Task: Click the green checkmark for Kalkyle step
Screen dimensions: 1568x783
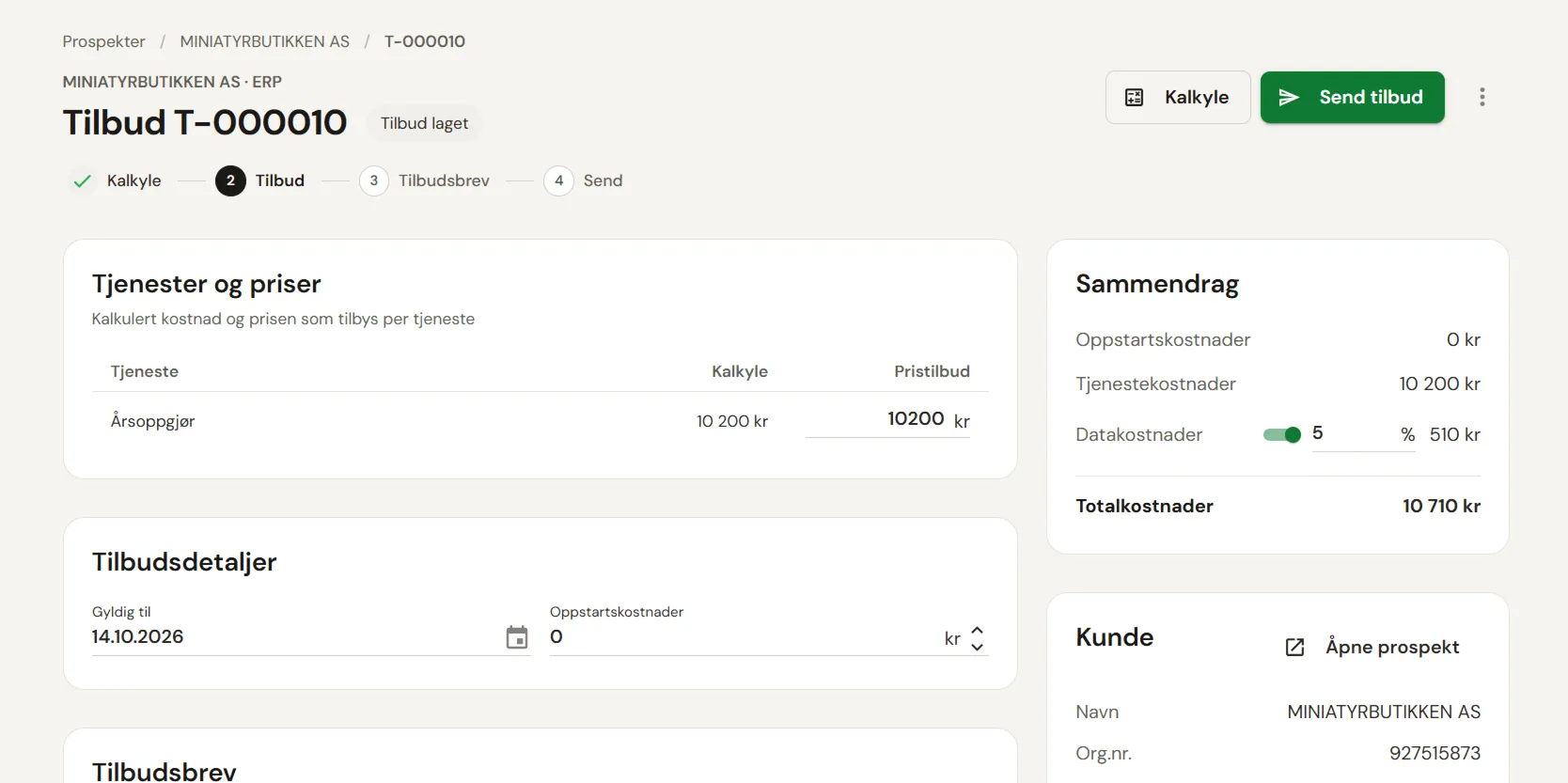Action: [83, 180]
